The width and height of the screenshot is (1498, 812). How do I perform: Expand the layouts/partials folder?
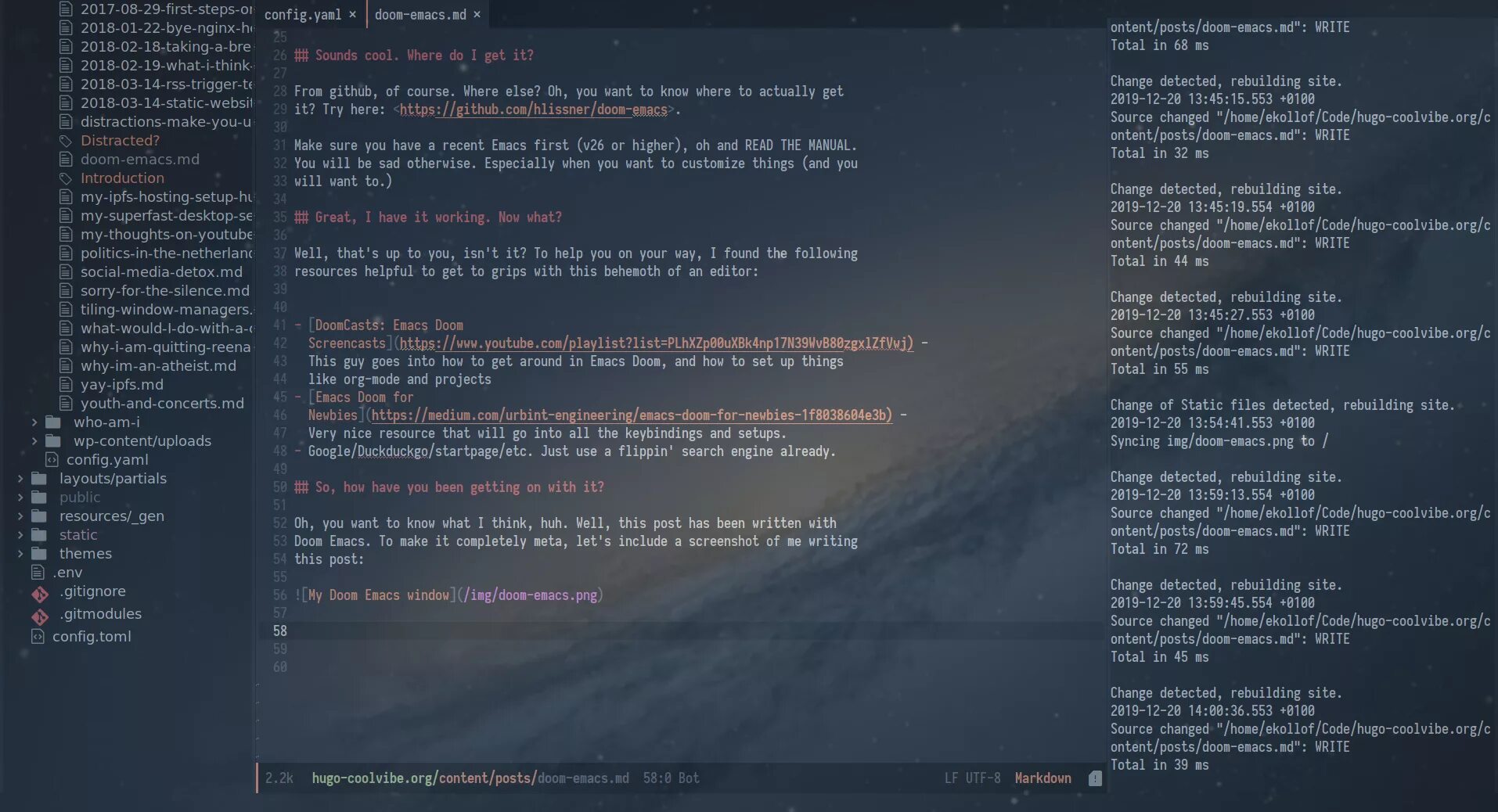[x=20, y=479]
